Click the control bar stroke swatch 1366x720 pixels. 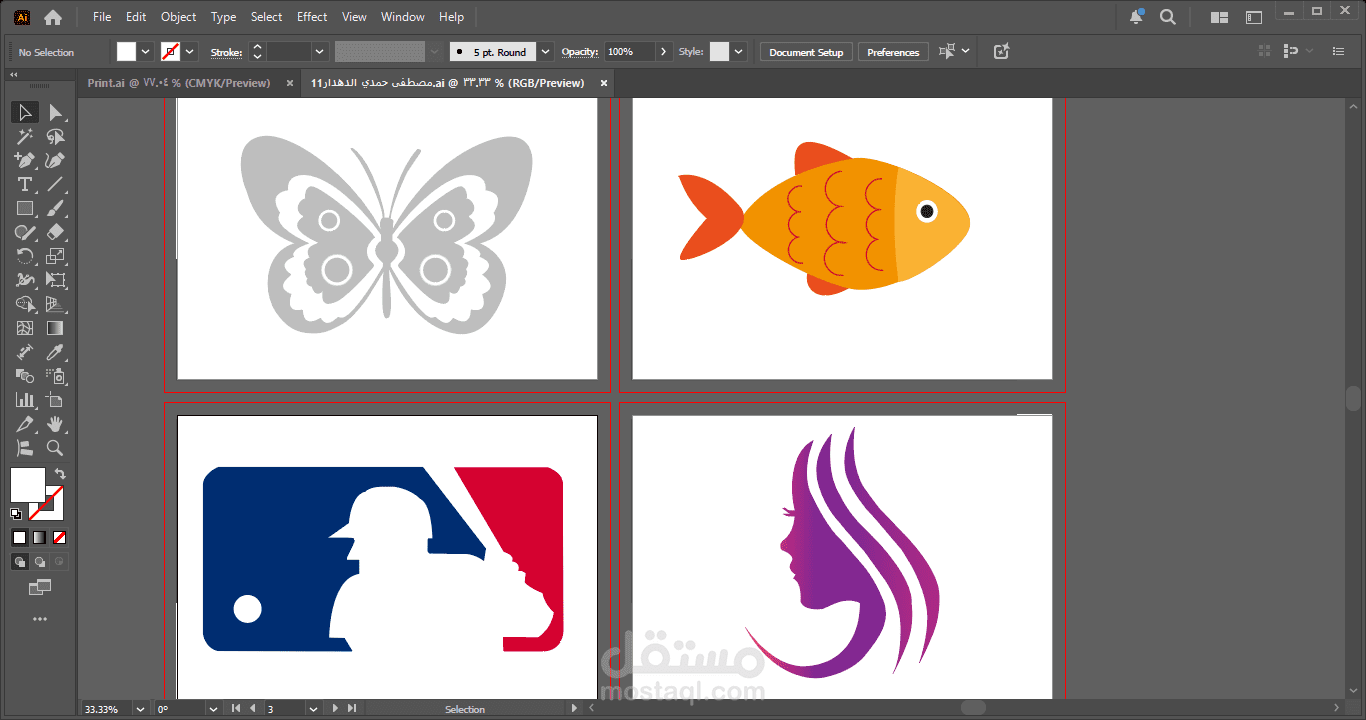[x=171, y=52]
